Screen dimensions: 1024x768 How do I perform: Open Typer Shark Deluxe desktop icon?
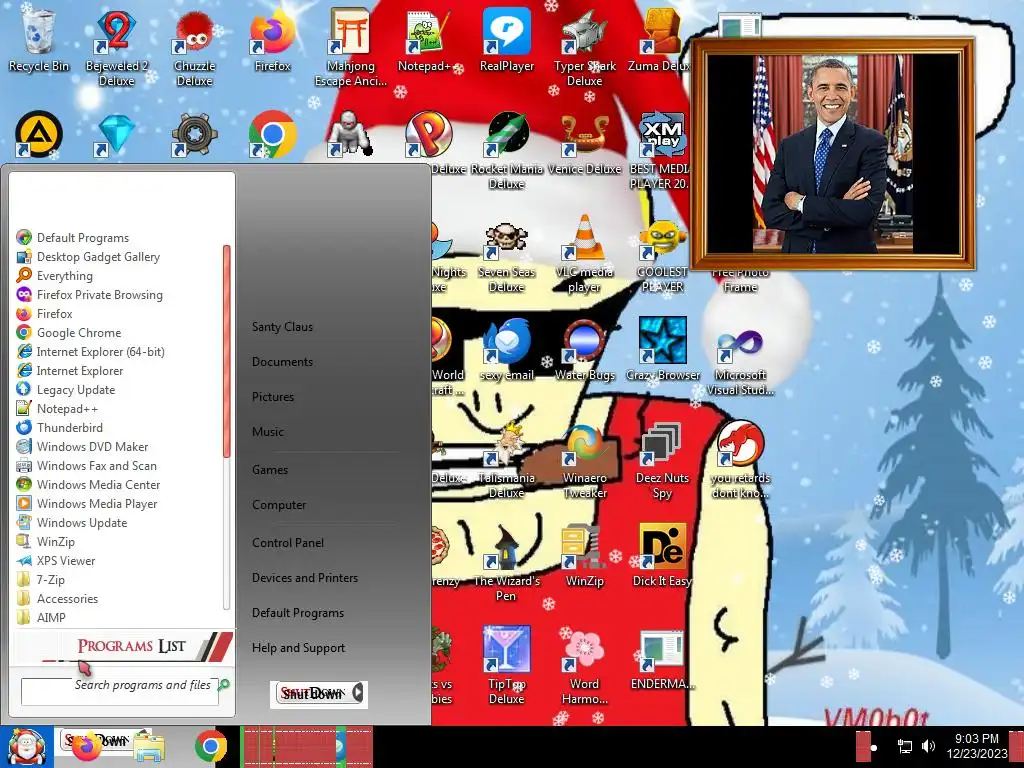(584, 46)
